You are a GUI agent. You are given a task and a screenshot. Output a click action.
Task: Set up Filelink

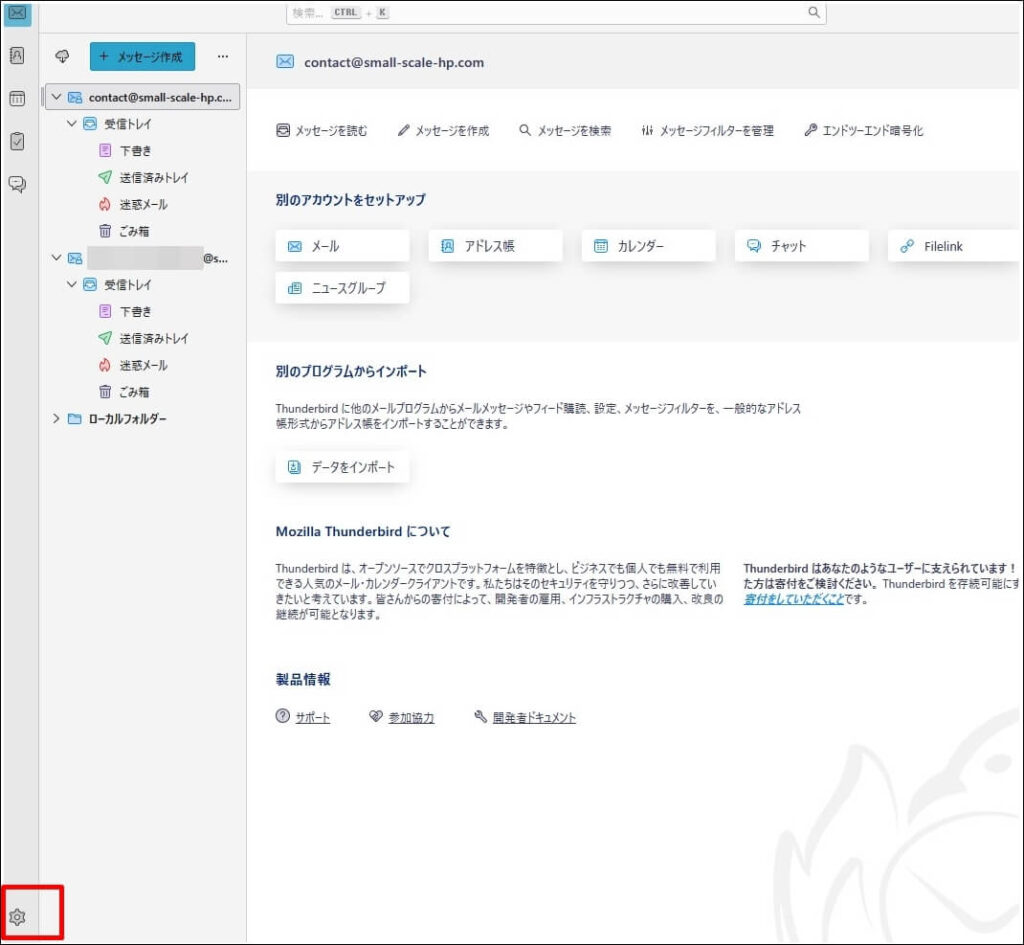click(955, 246)
